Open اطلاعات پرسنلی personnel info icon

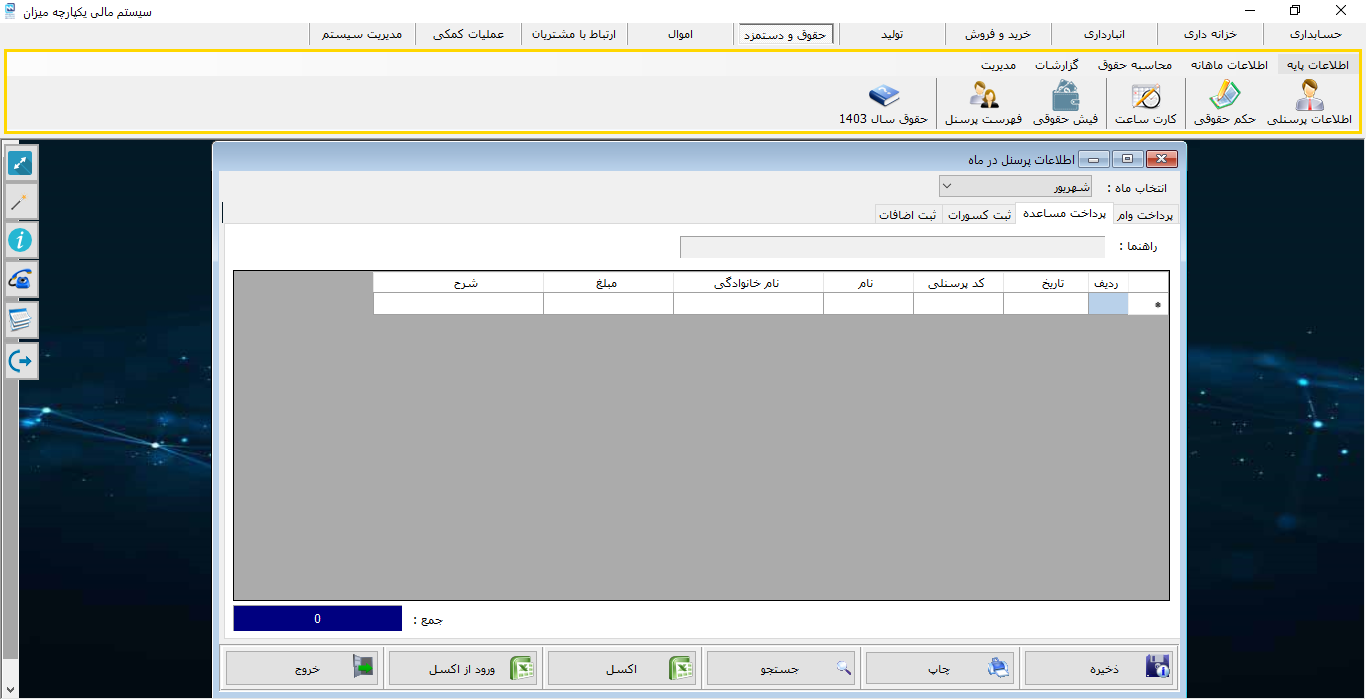(x=1309, y=104)
